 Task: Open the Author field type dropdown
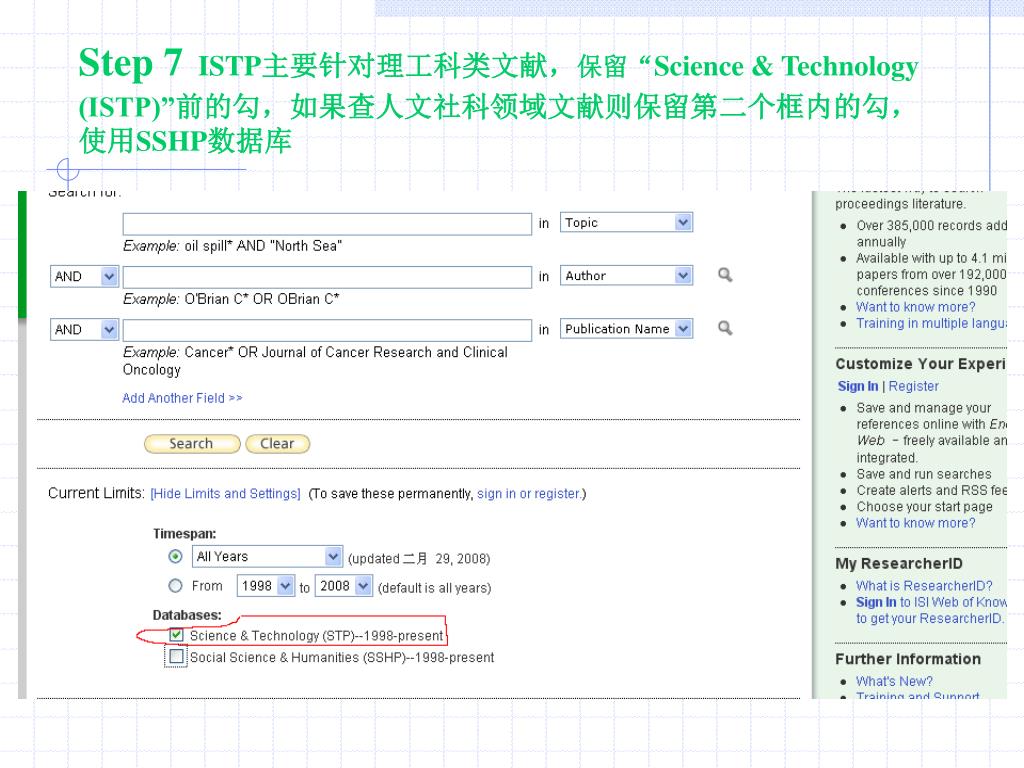coord(626,276)
